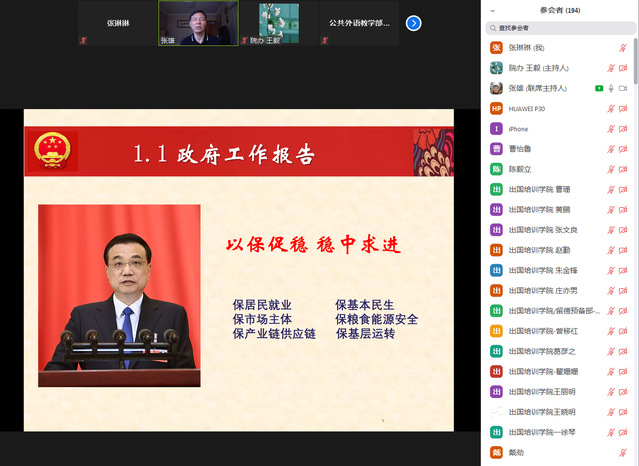Click the 查找参会者 search field
The image size is (639, 466).
(x=559, y=29)
